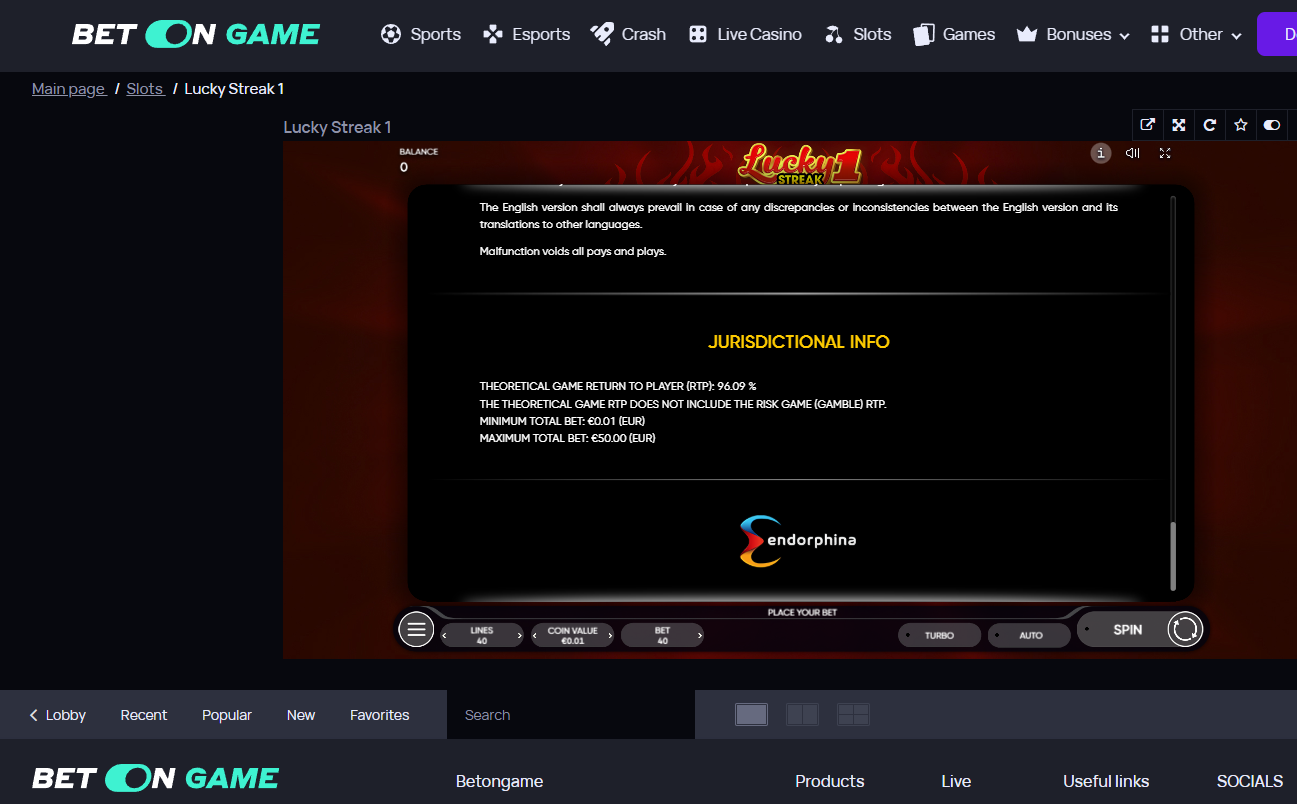Viewport: 1297px width, 804px height.
Task: Open the Sports section
Action: pyautogui.click(x=421, y=34)
